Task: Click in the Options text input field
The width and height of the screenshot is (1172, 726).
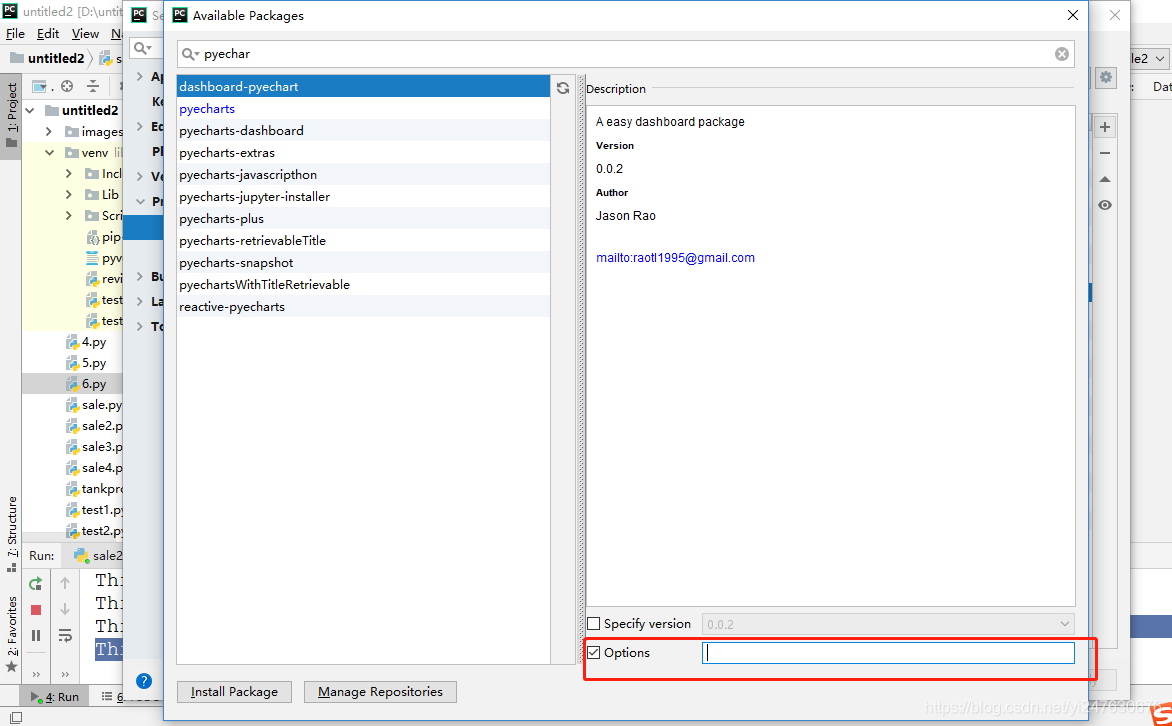Action: [x=888, y=653]
